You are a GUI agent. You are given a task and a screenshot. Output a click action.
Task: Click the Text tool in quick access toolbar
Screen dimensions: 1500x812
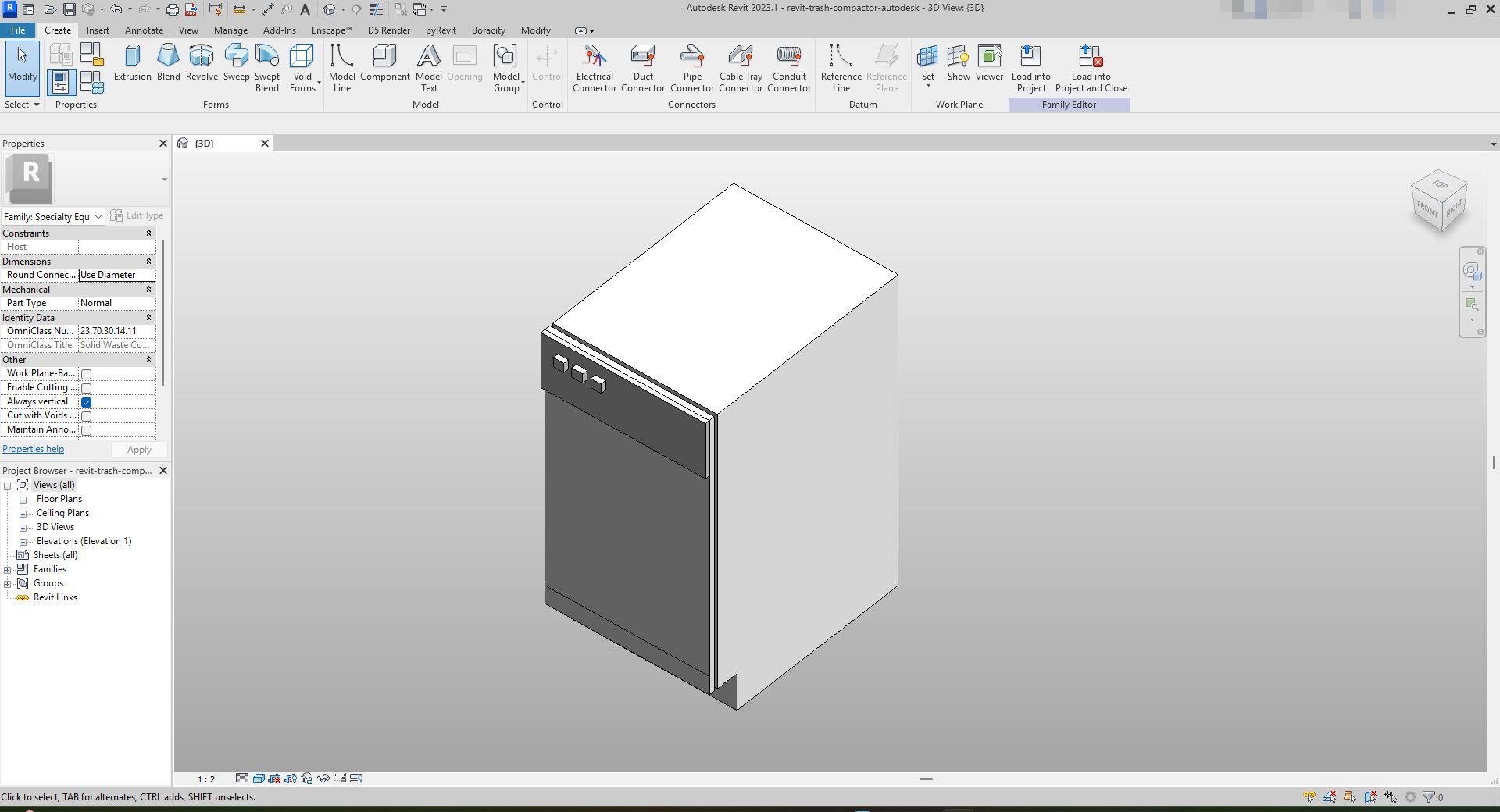[305, 9]
